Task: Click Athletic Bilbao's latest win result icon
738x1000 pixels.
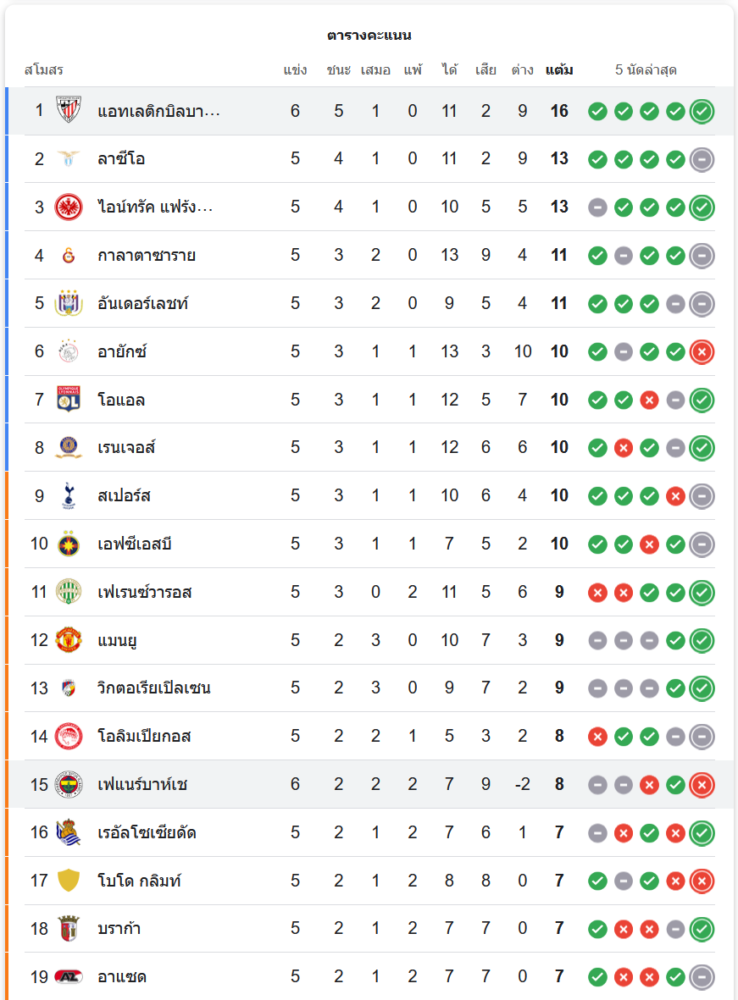Action: point(702,111)
